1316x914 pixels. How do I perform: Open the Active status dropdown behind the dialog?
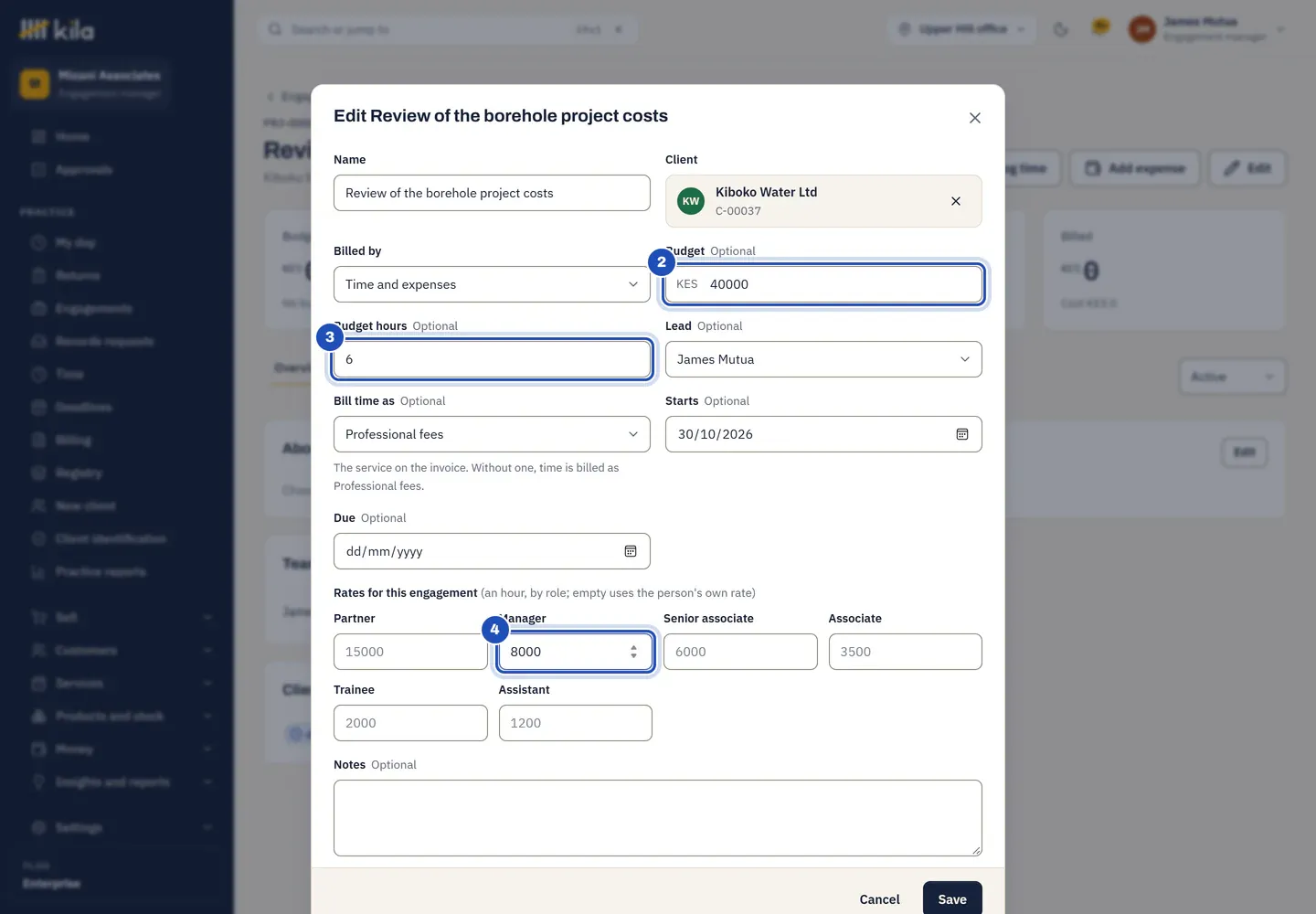[x=1232, y=377]
